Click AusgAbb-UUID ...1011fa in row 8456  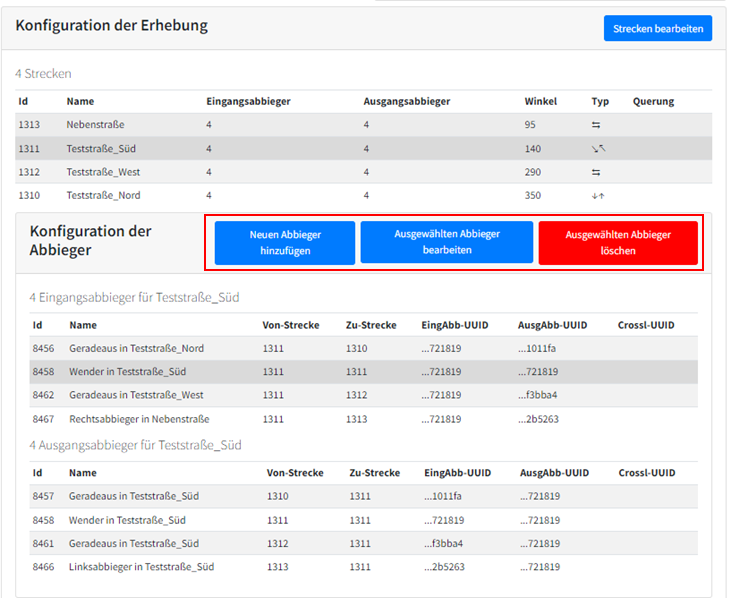[x=537, y=348]
